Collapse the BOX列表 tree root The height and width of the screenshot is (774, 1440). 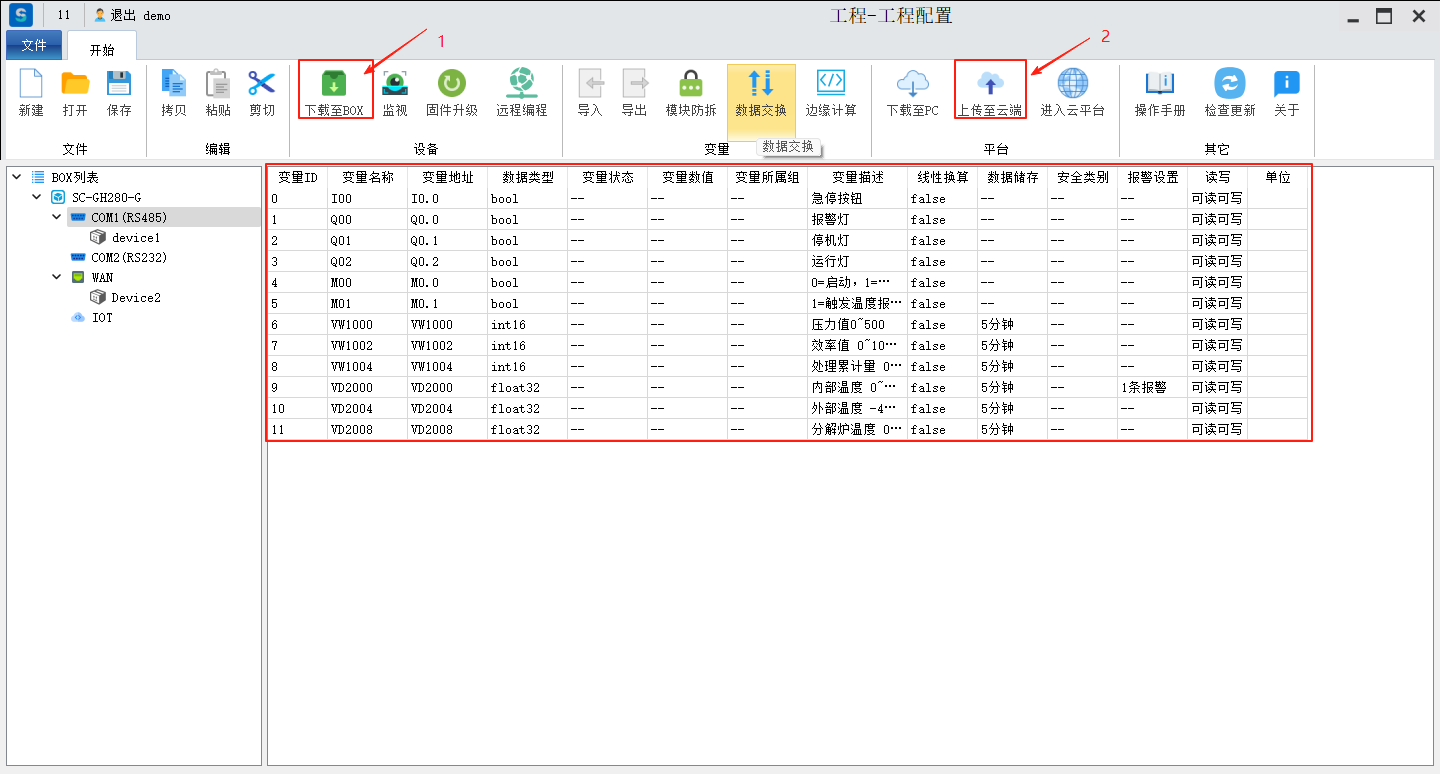click(x=17, y=177)
